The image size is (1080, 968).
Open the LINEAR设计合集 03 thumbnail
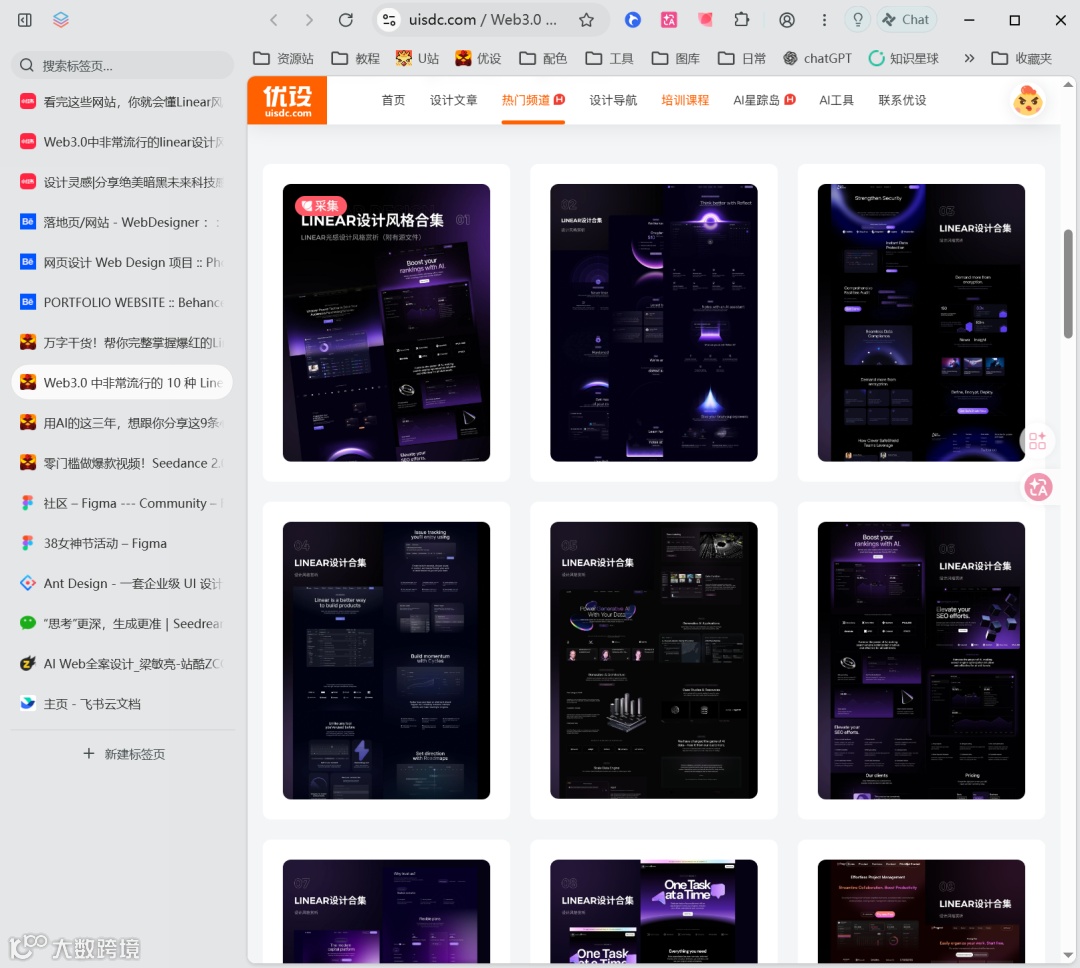pyautogui.click(x=921, y=322)
